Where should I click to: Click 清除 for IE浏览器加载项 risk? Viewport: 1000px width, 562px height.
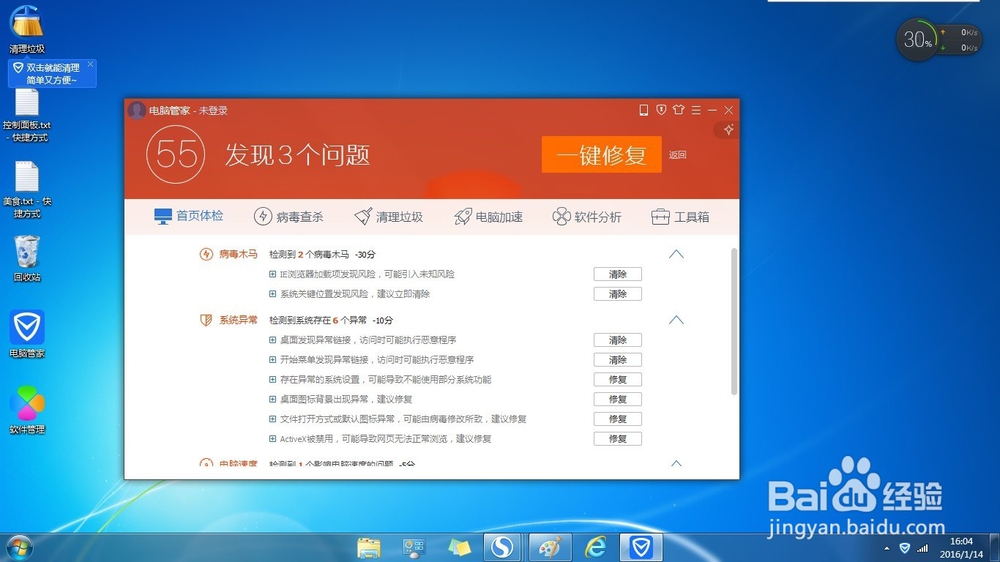pos(617,274)
